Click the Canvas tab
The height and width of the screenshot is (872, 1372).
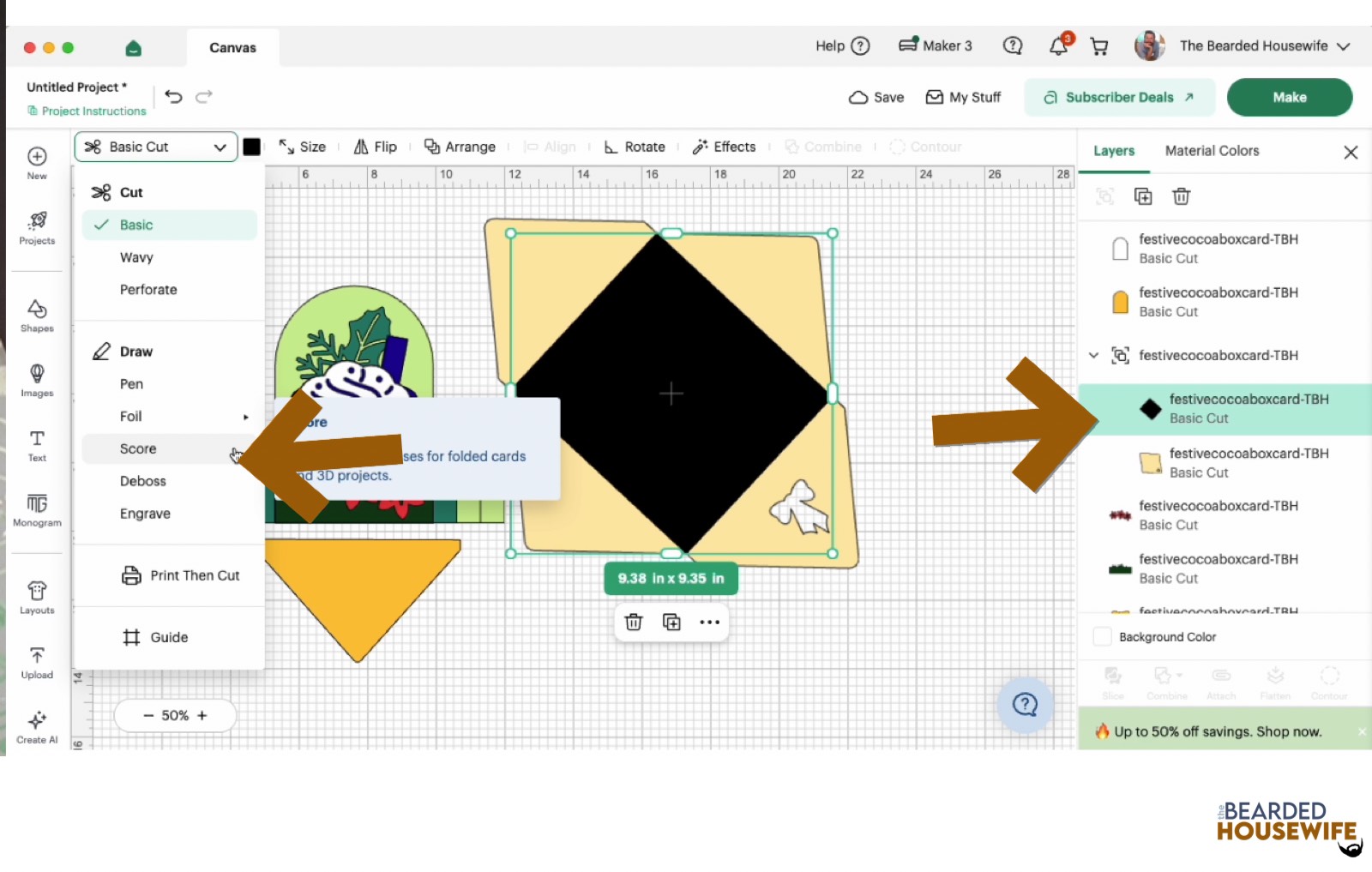(x=232, y=48)
